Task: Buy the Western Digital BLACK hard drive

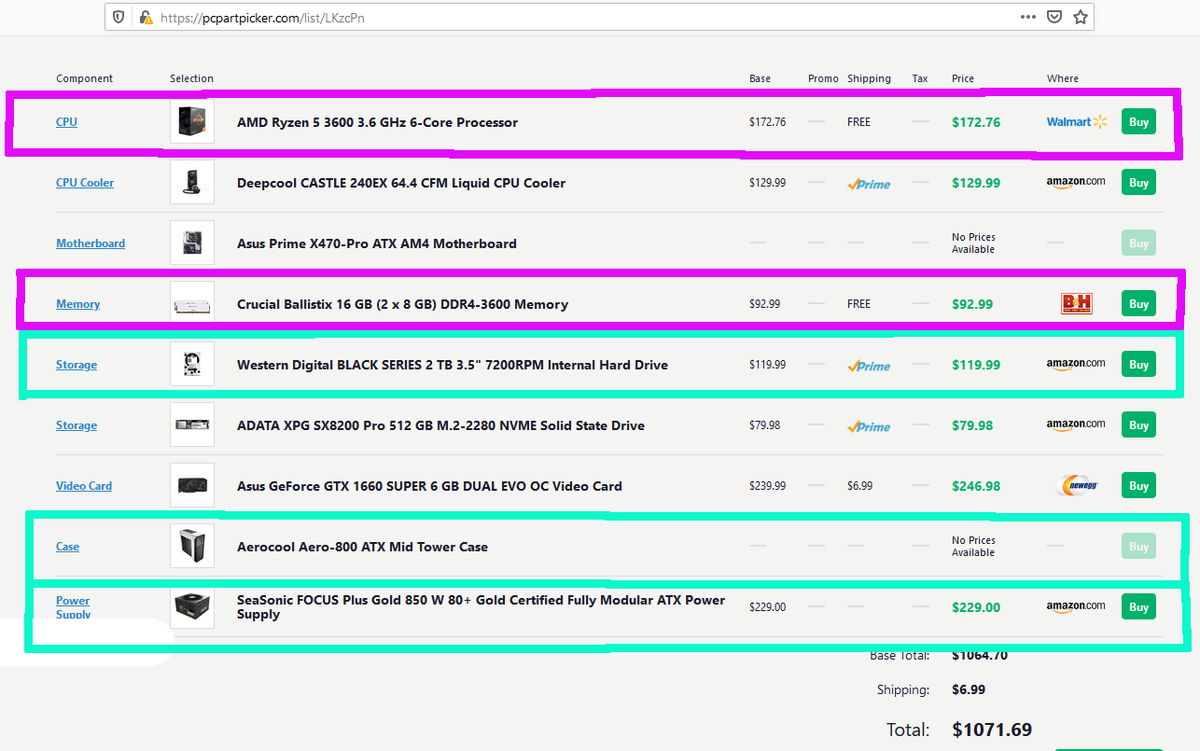Action: 1138,365
